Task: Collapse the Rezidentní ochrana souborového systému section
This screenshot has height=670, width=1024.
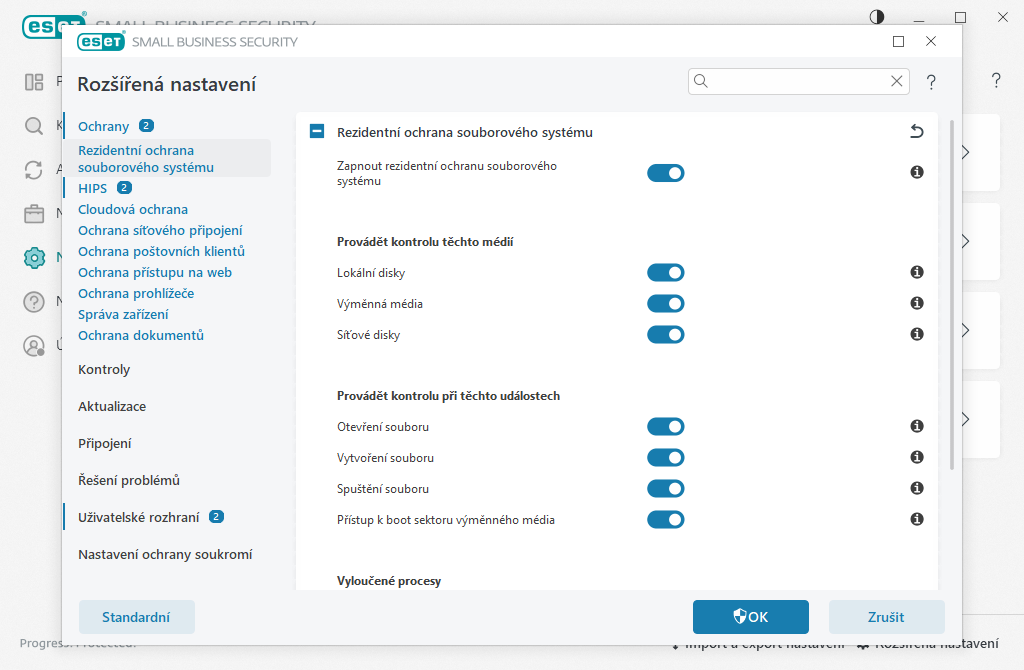Action: point(317,132)
